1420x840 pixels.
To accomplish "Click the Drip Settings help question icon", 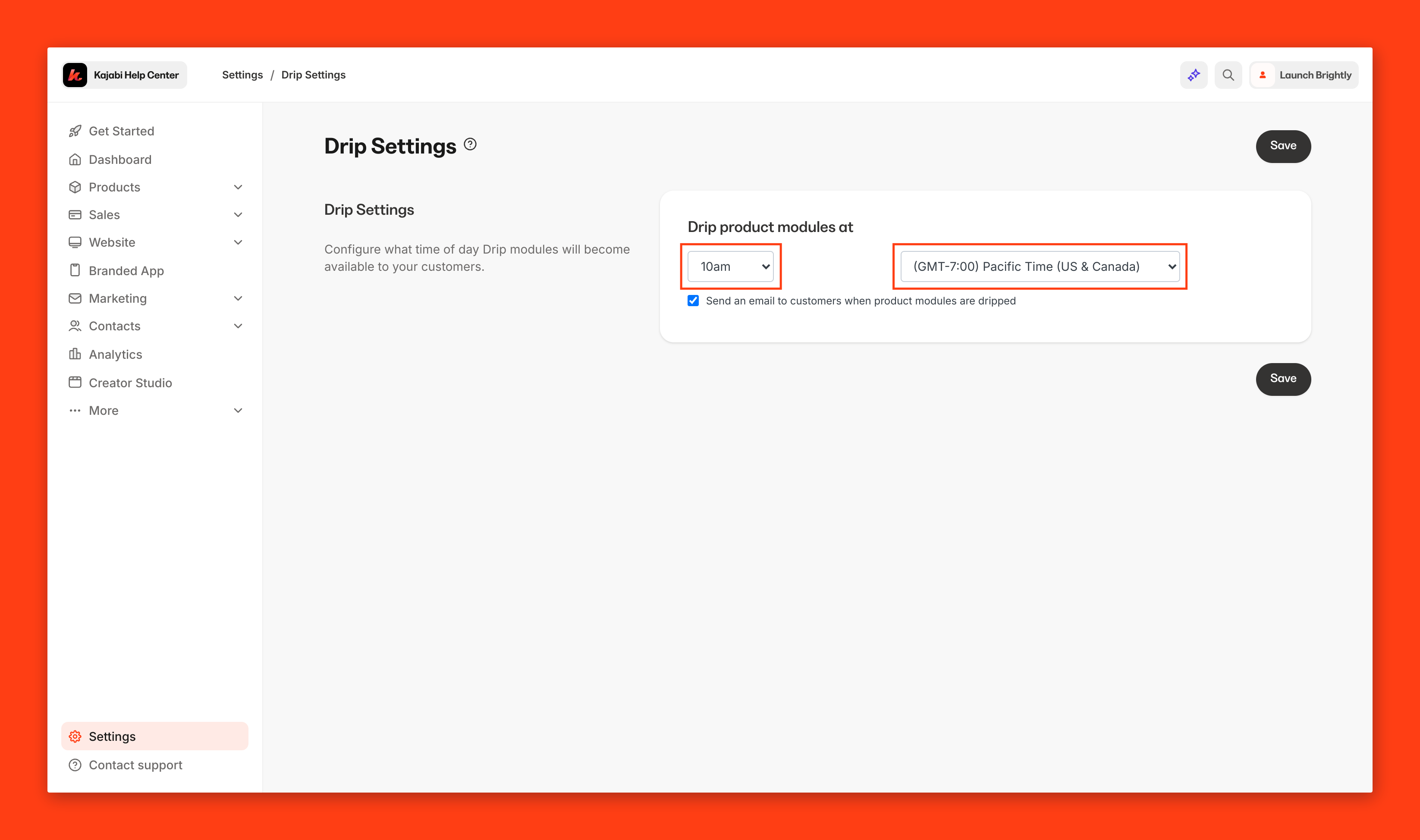I will (x=470, y=144).
